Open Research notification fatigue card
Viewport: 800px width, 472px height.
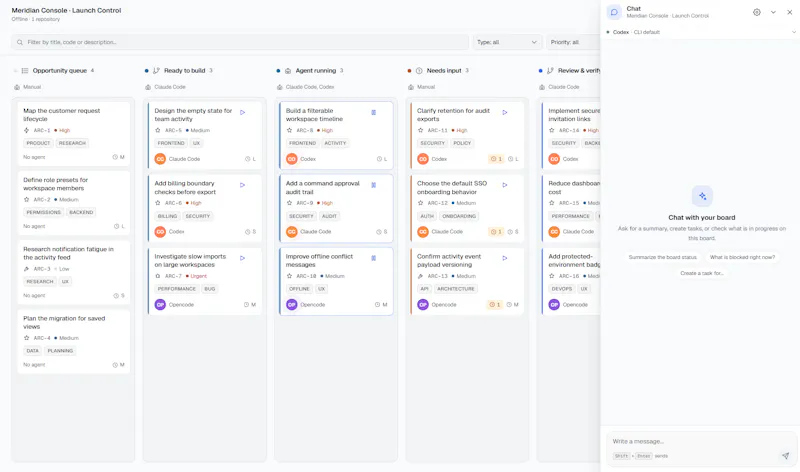point(73,272)
